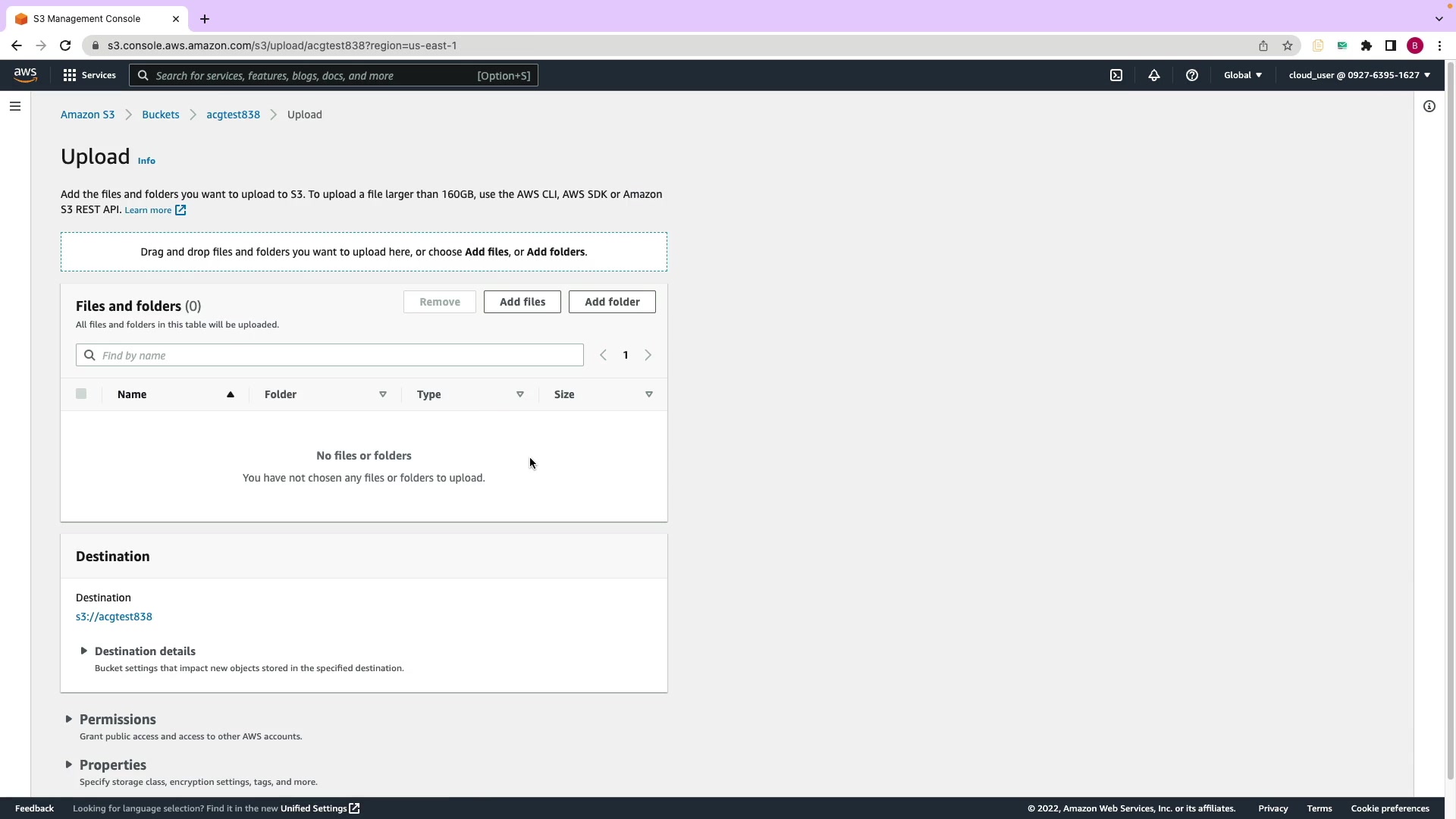Image resolution: width=1456 pixels, height=819 pixels.
Task: Click the Add files button
Action: coord(522,302)
